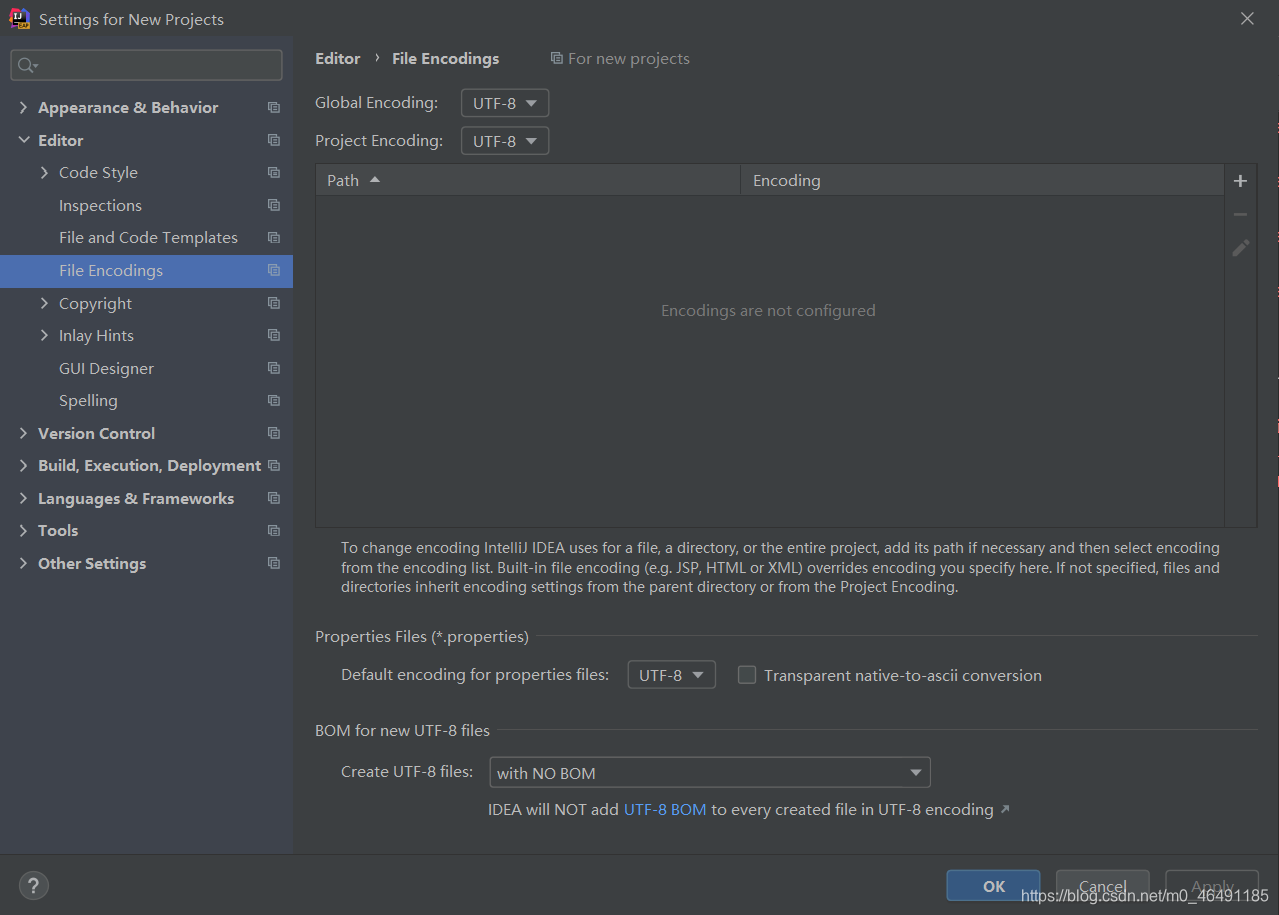Click project-level icon next to Build, Execution, Deployment
Screen dimensions: 1279x915
pos(273,466)
